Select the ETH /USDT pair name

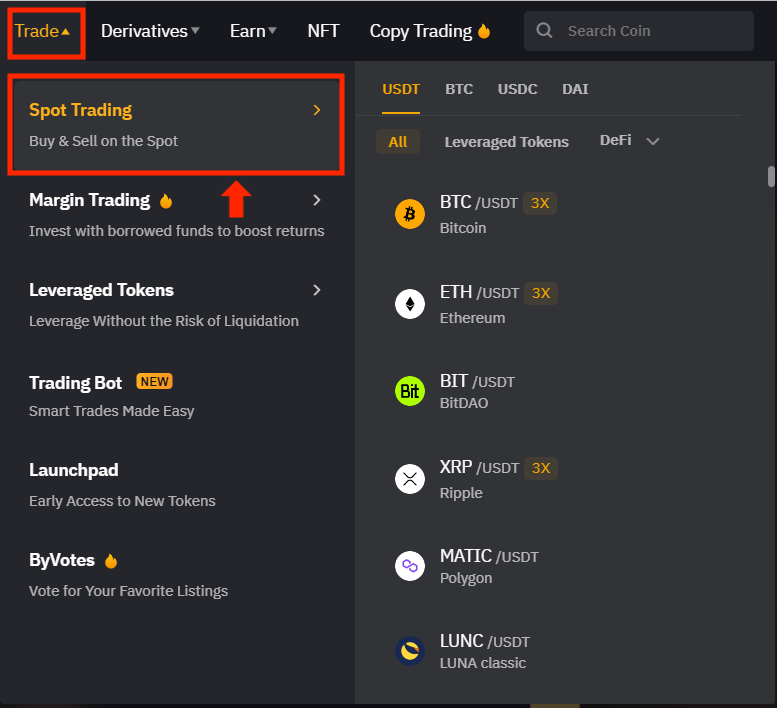(x=479, y=292)
